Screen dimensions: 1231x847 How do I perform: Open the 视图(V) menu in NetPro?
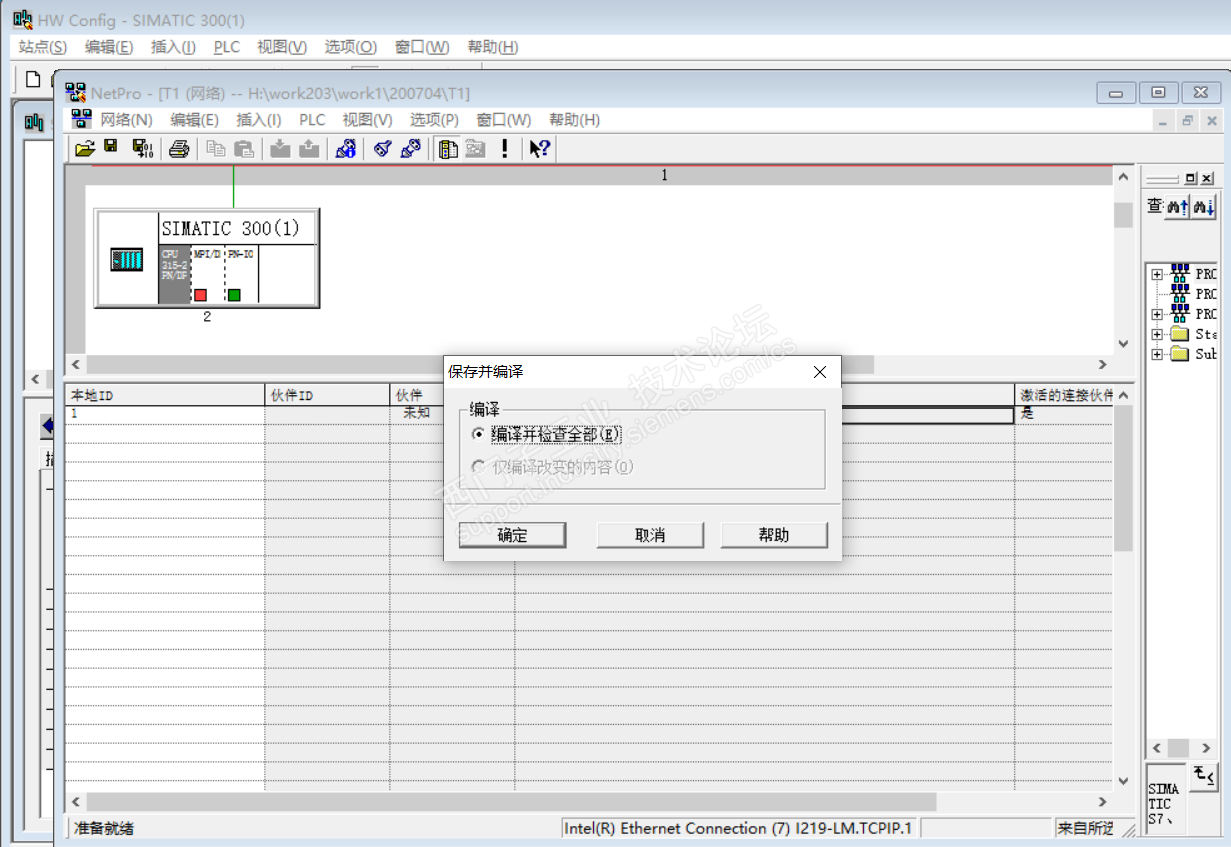[x=367, y=119]
